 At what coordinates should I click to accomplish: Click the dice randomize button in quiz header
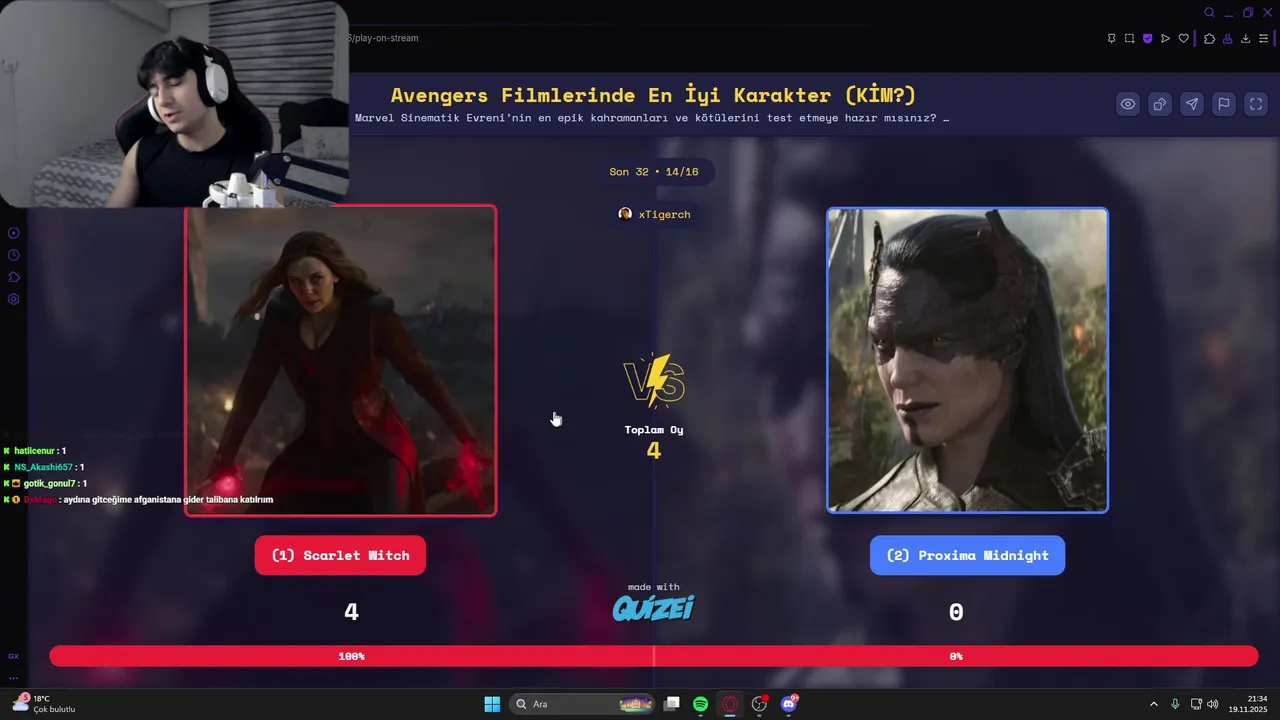coord(1160,104)
